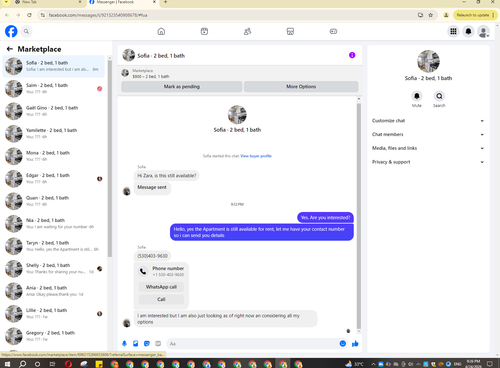Open Yamilette - 2 bed, 1 bath conversation

click(53, 133)
